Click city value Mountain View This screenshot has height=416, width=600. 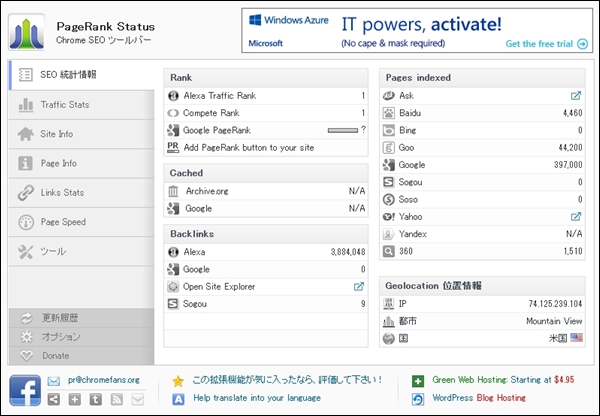tap(554, 321)
